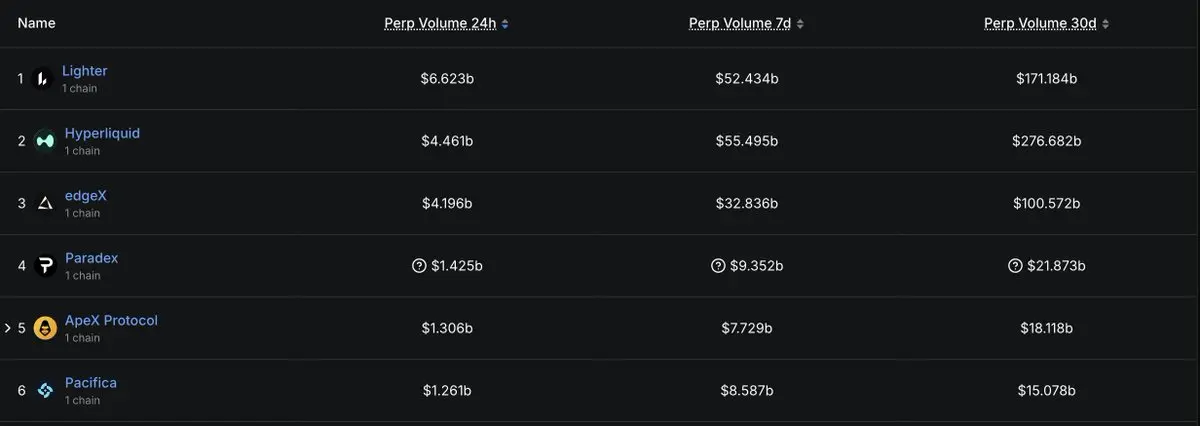Sort by Perp Volume 24h arrow
The height and width of the screenshot is (426, 1200).
505,24
